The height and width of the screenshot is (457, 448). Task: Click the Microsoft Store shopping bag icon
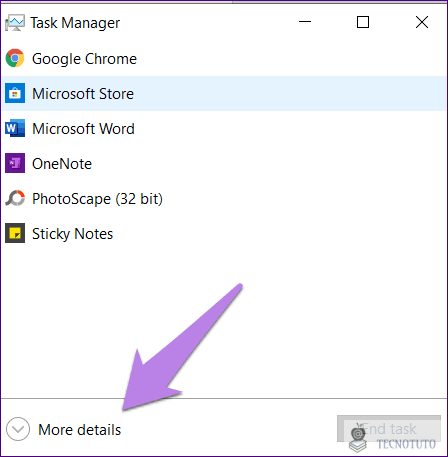coord(15,93)
